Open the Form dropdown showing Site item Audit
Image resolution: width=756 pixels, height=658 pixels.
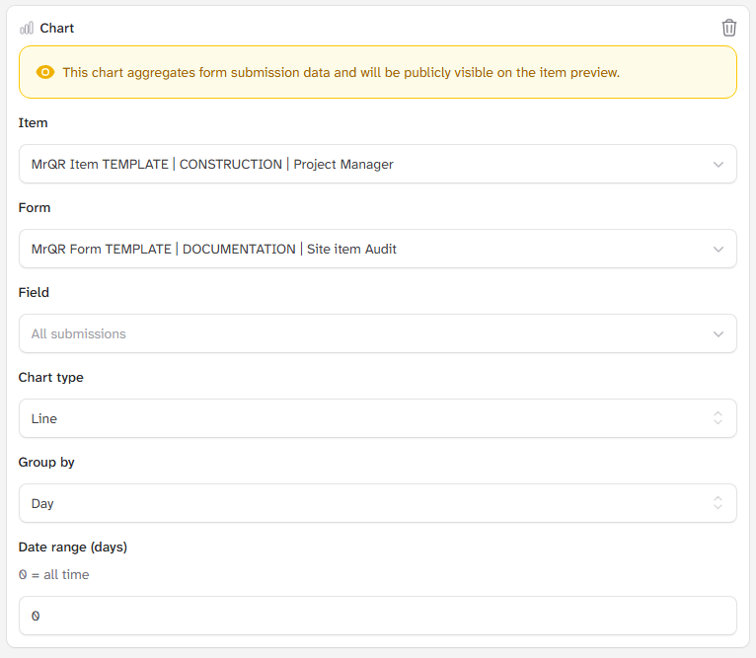(x=378, y=249)
